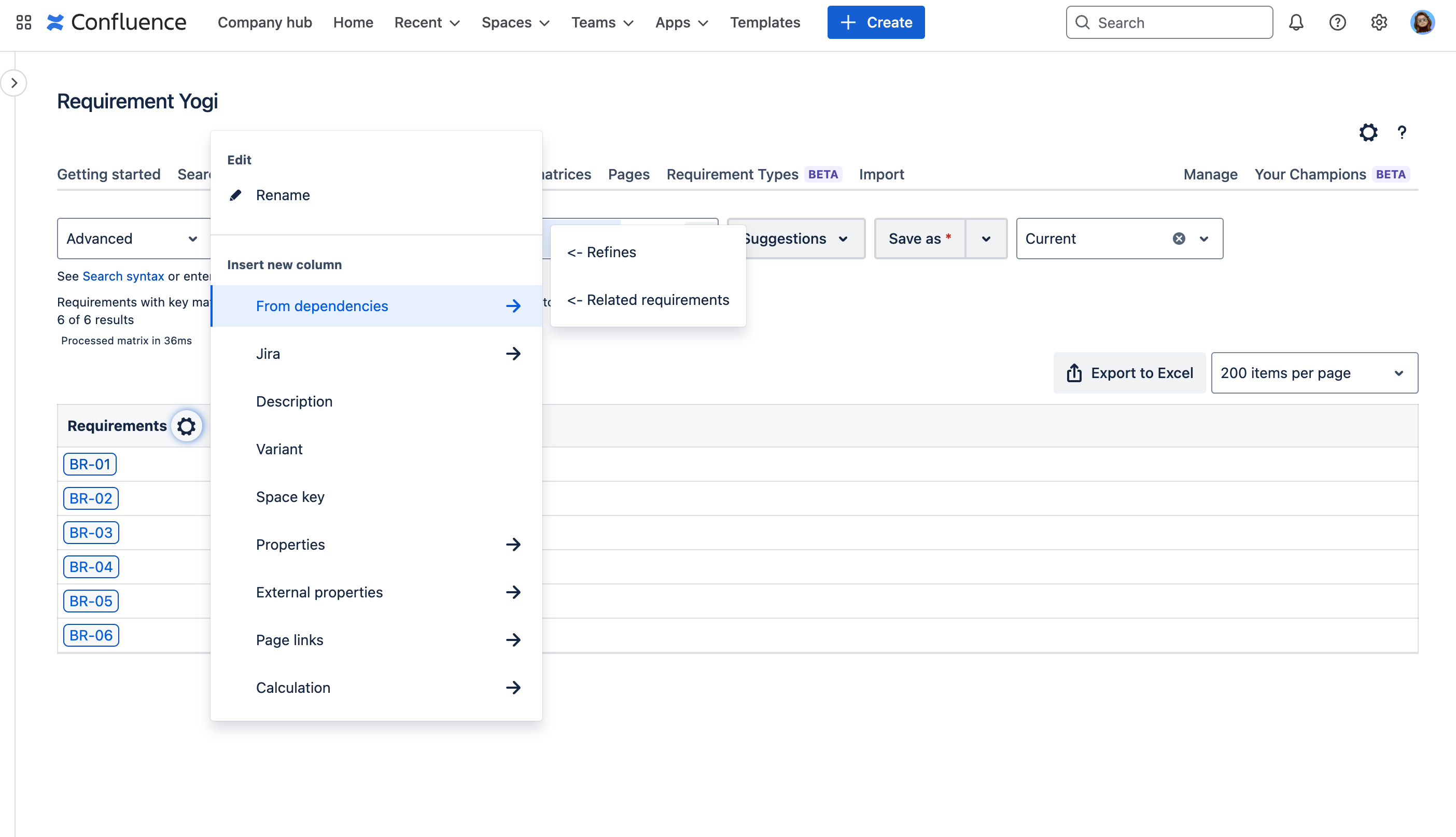Open the Suggestions dropdown
This screenshot has width=1456, height=837.
795,239
